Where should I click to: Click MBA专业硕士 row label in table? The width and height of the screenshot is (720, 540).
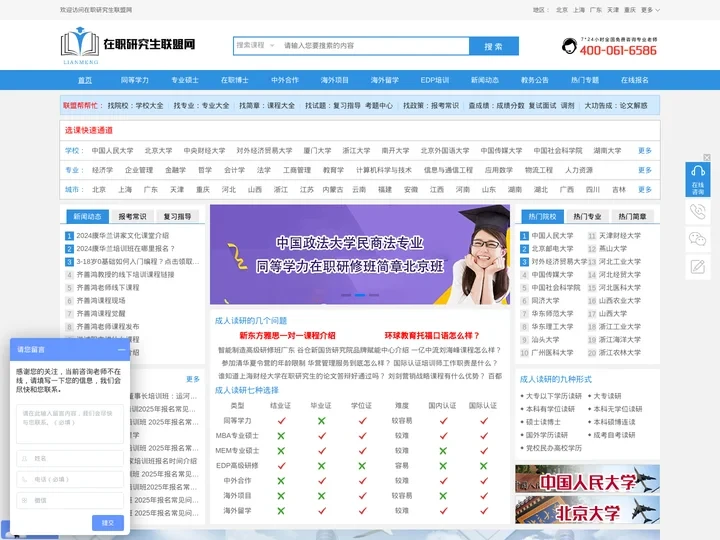click(x=237, y=435)
